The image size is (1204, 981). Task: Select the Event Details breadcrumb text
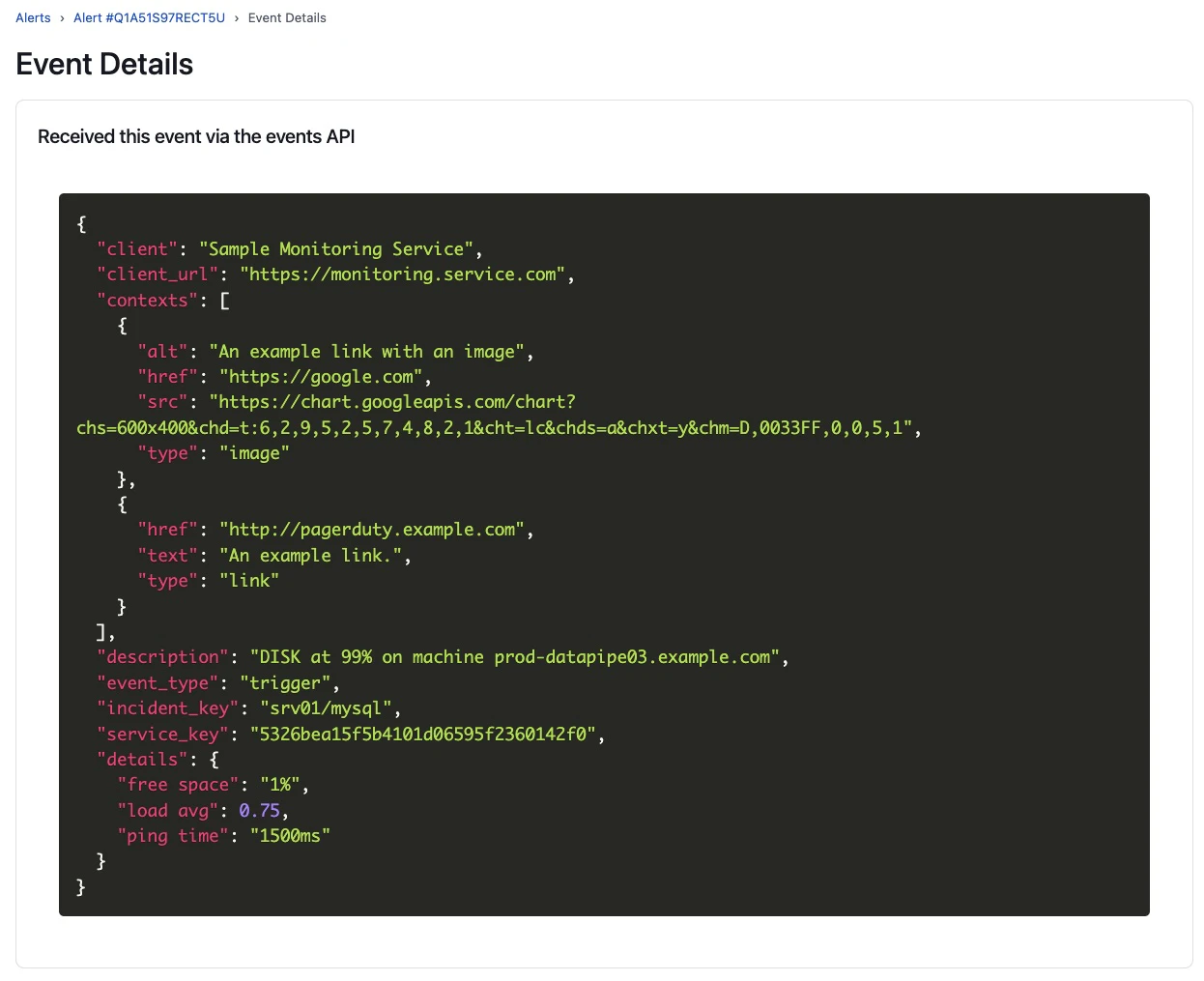[287, 18]
